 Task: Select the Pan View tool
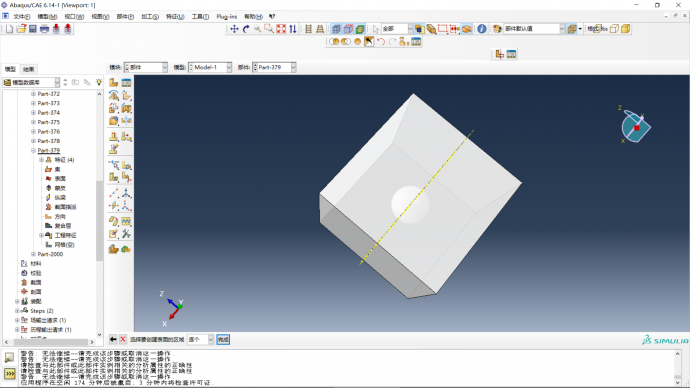click(x=234, y=29)
